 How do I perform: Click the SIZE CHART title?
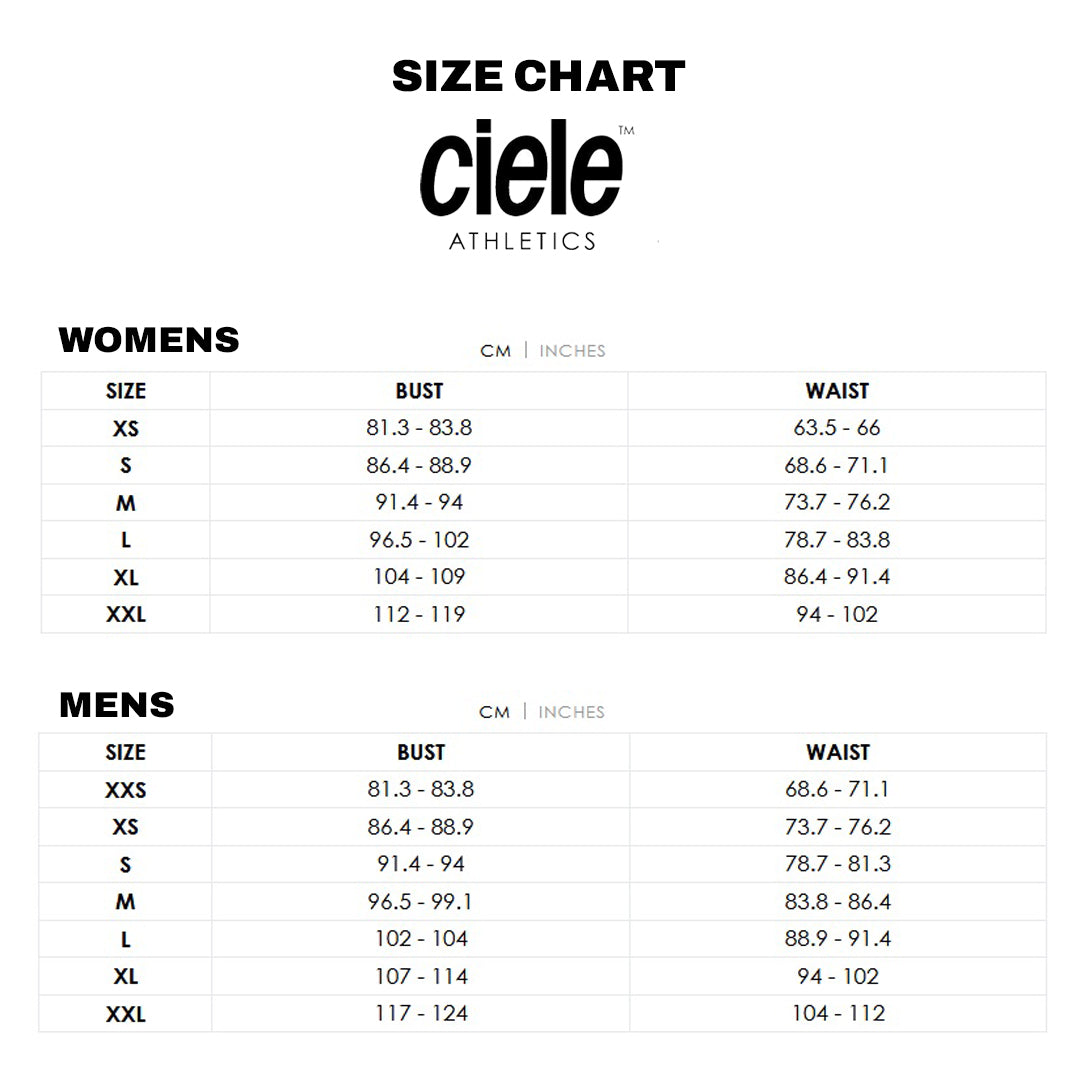(x=538, y=77)
